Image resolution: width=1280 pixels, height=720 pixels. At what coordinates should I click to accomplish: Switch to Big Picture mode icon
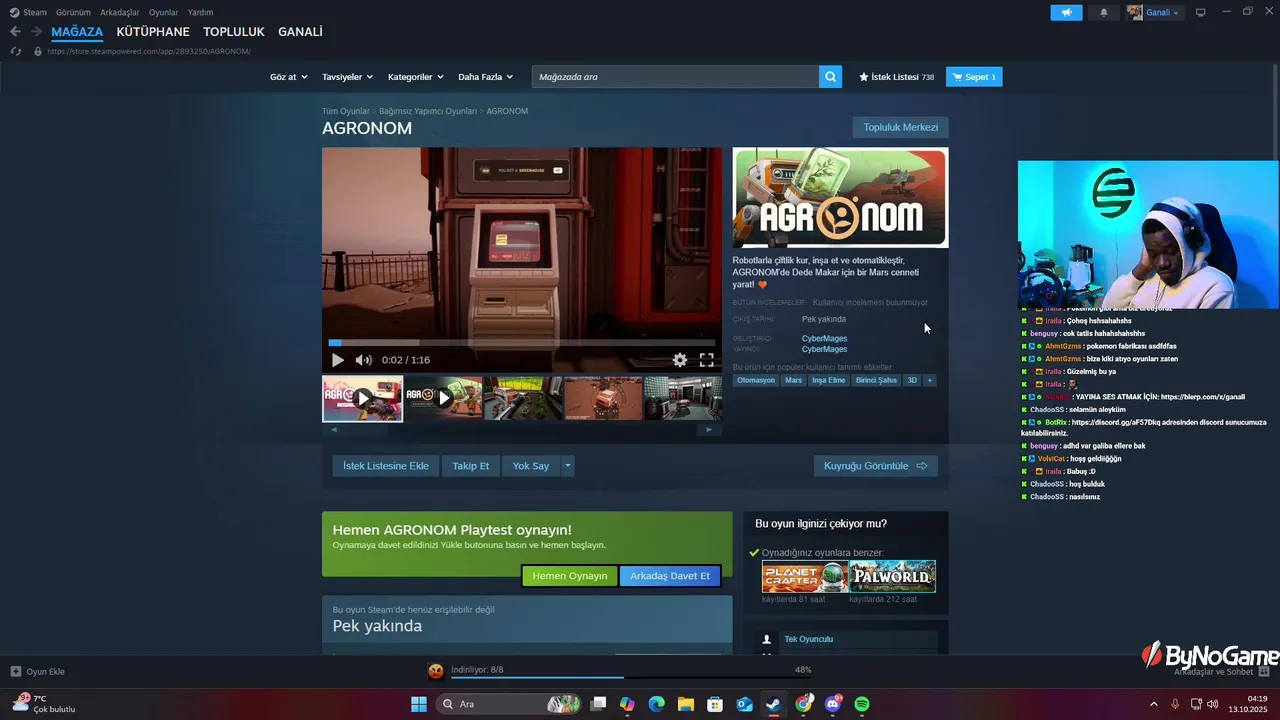pos(1201,12)
